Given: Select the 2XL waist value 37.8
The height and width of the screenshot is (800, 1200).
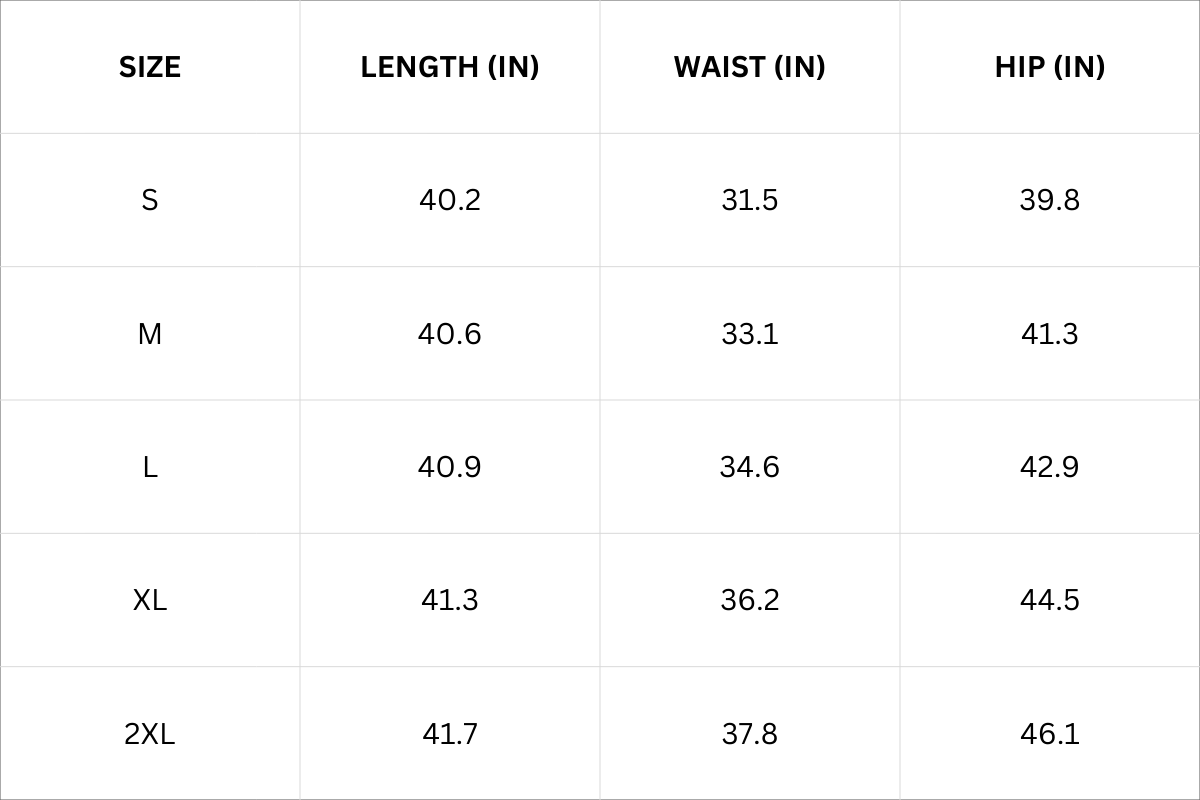Looking at the screenshot, I should pos(750,734).
